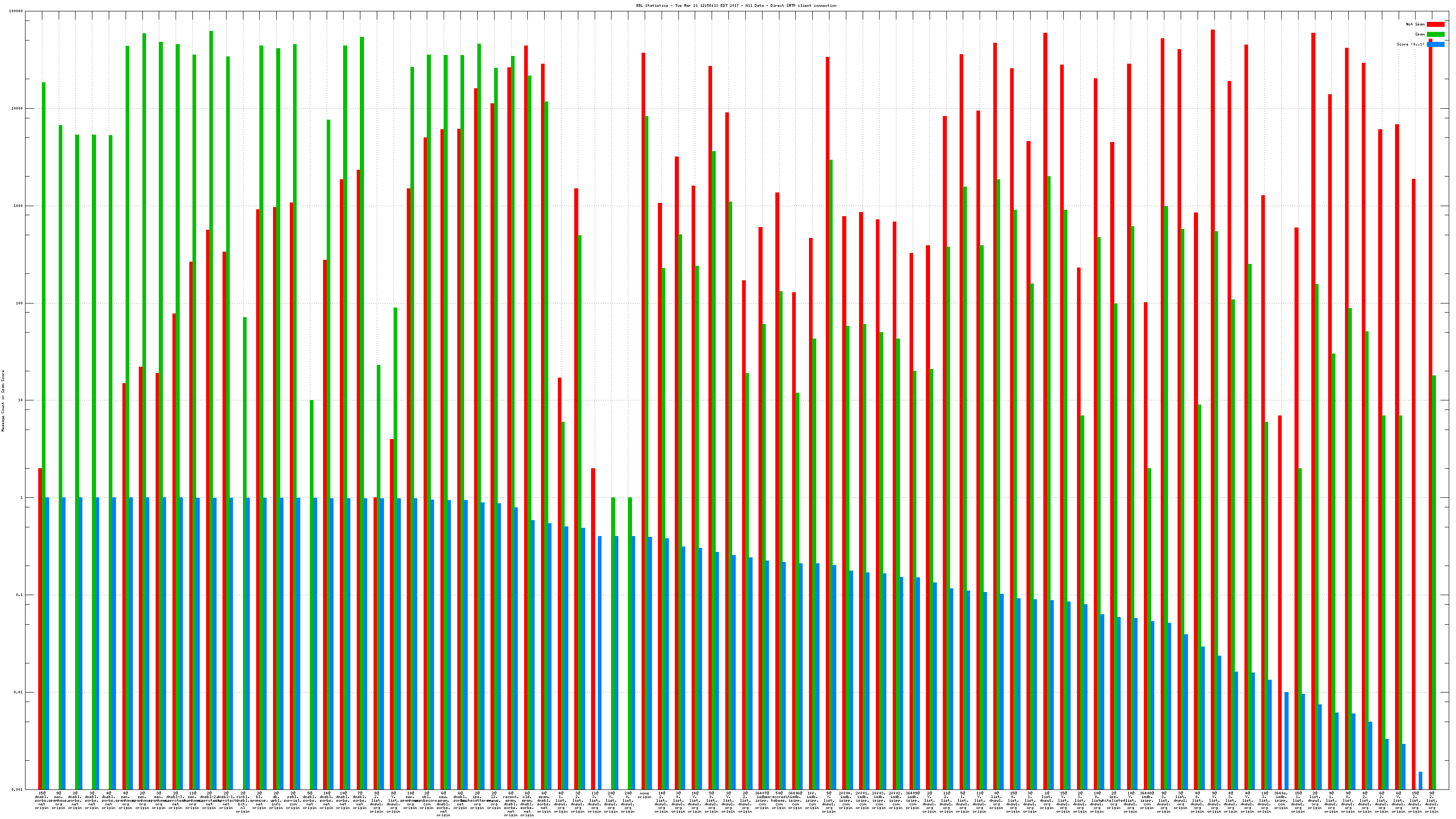Click the 1000 y-axis tick label
Viewport: 1456px width, 819px height.
pos(18,206)
